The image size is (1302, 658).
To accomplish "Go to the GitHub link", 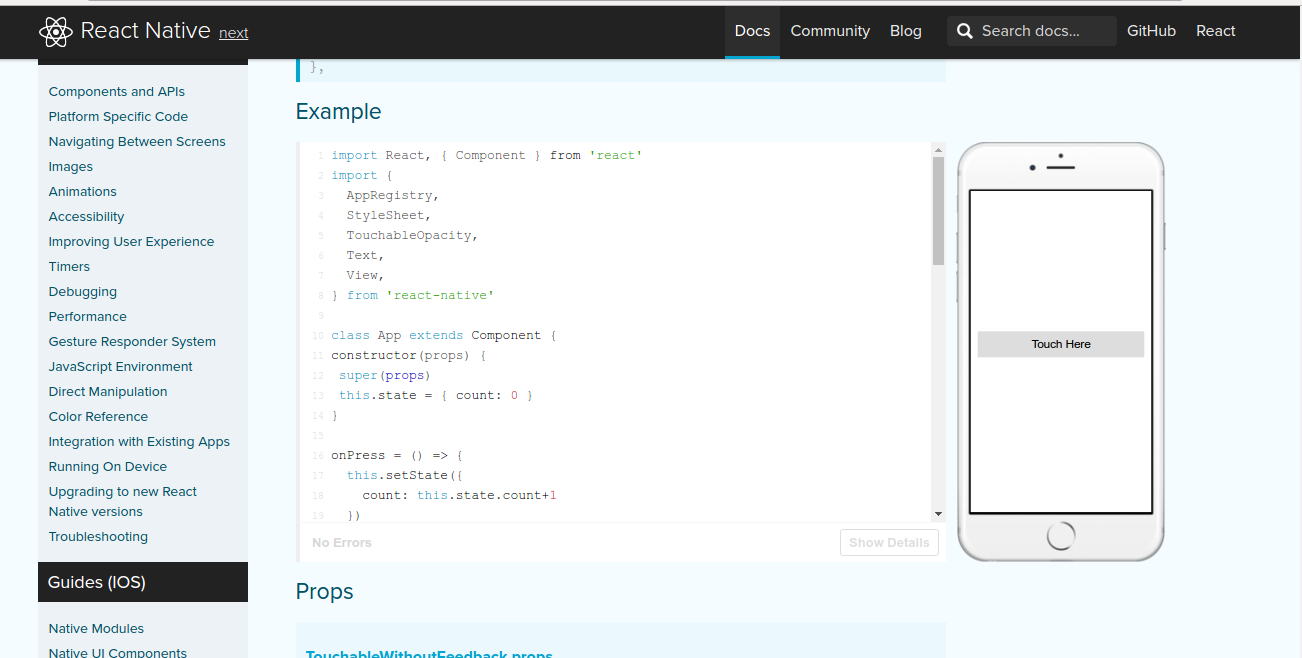I will (x=1151, y=31).
